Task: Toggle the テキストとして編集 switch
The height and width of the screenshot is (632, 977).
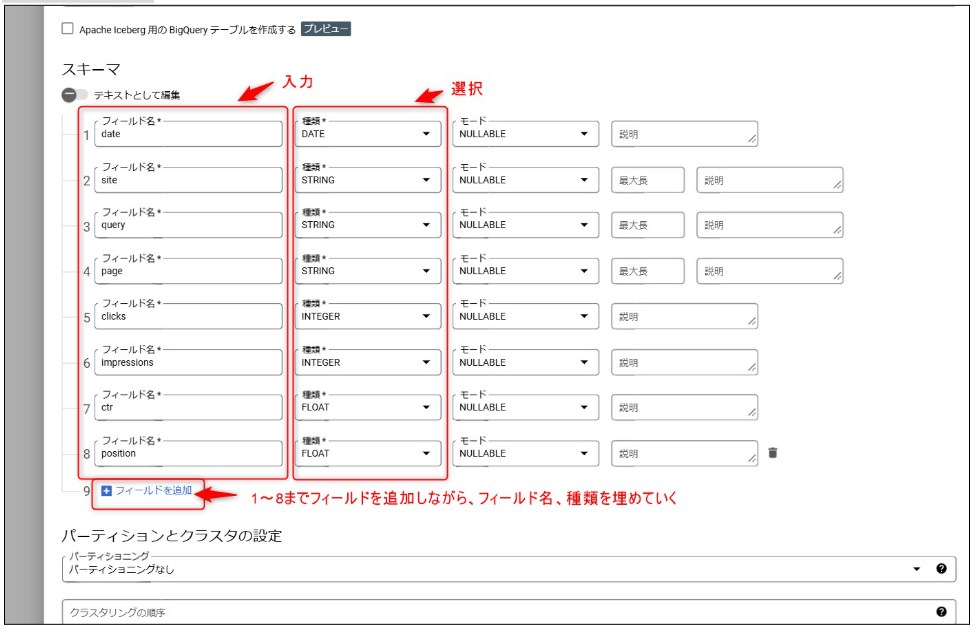Action: click(x=75, y=95)
